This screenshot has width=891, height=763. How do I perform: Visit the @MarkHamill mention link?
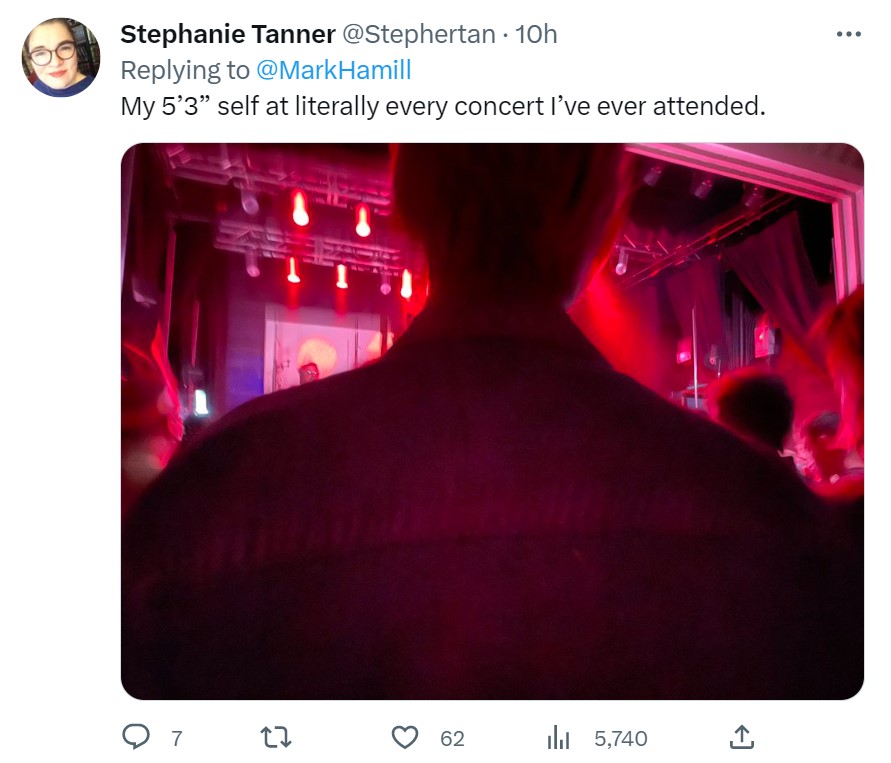(x=336, y=70)
